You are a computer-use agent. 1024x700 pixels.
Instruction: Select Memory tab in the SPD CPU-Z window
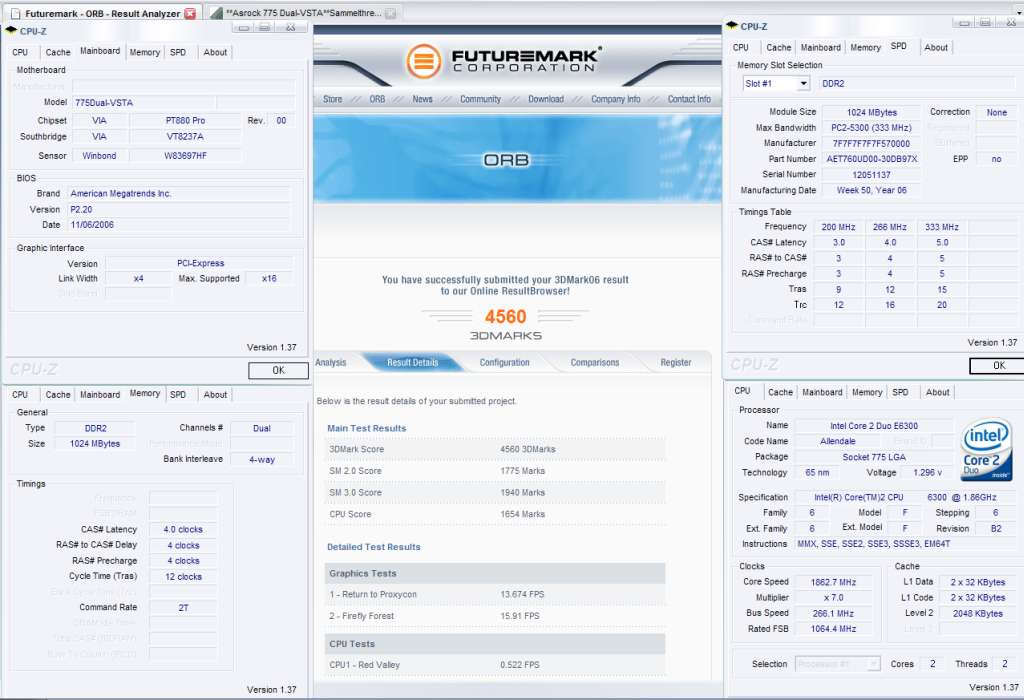(x=866, y=48)
